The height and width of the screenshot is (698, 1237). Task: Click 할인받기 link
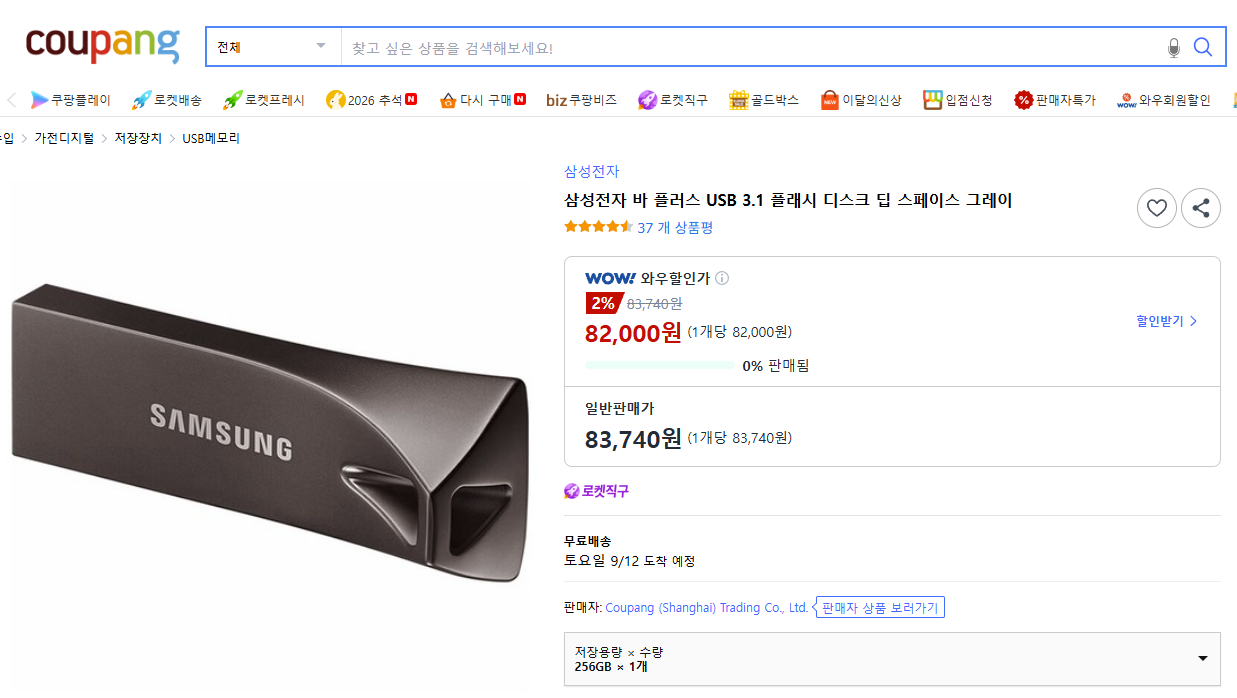(1166, 321)
